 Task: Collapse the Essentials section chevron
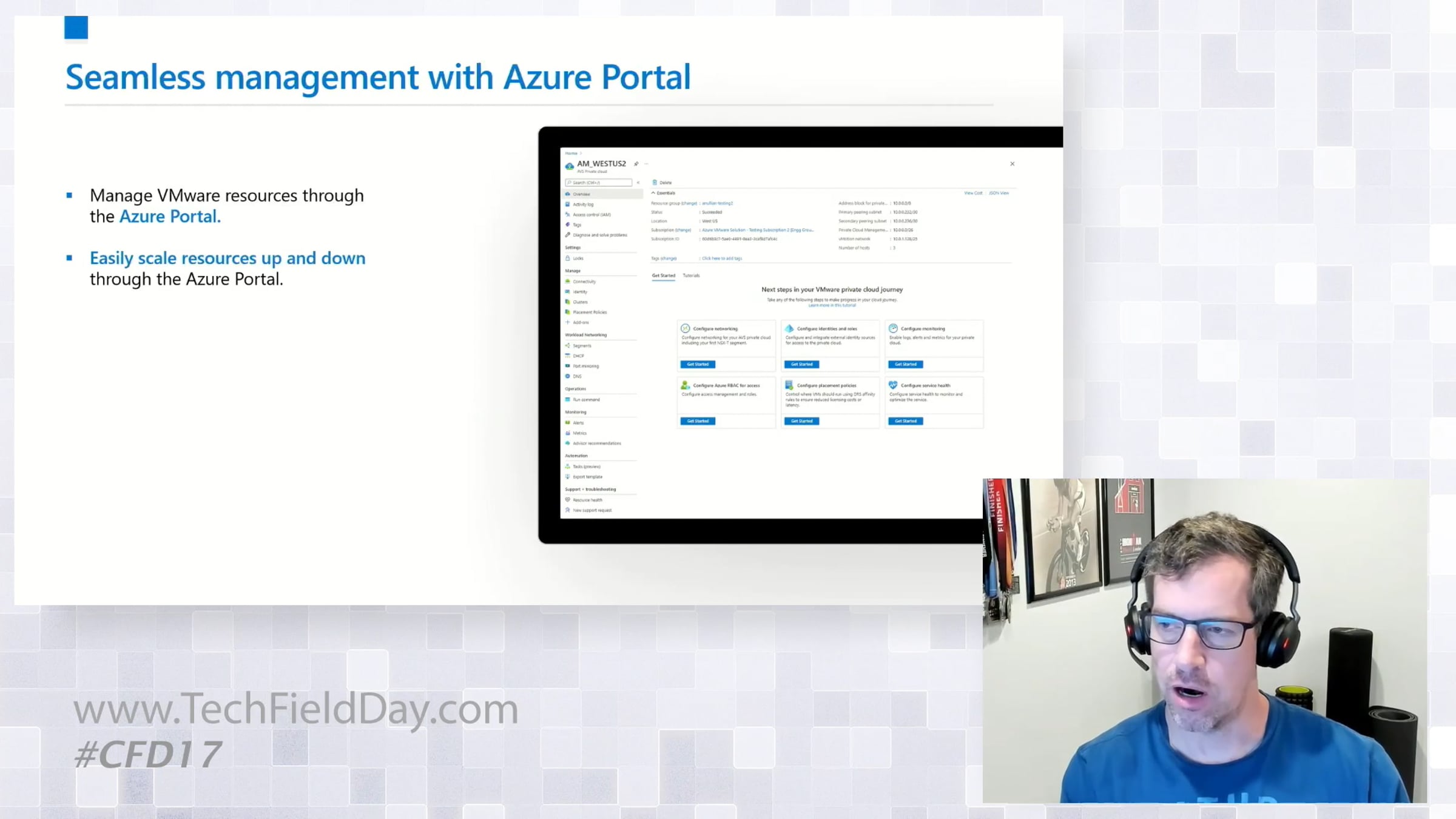tap(653, 193)
